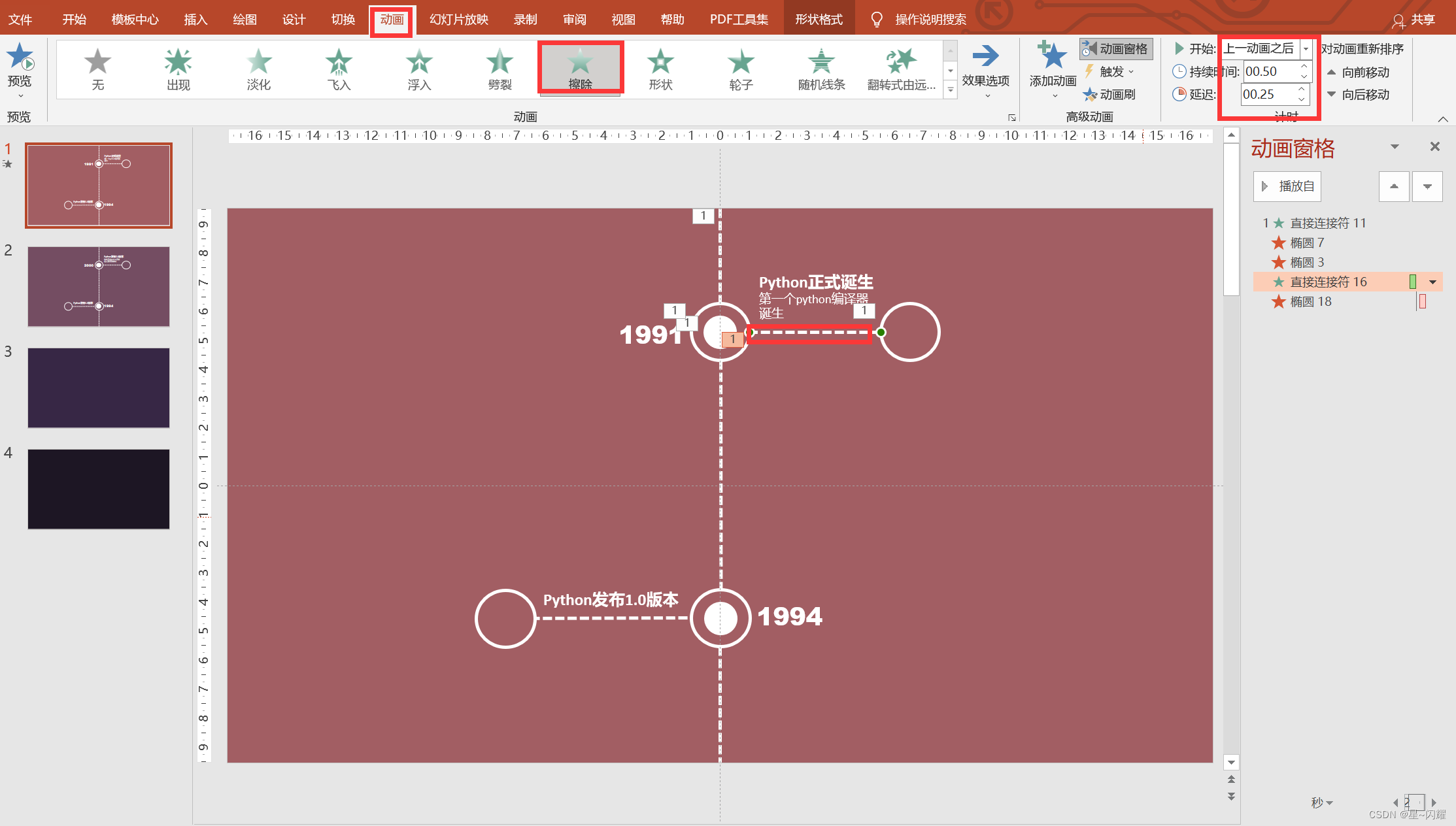Select the 1994 filled circle shape

click(720, 618)
